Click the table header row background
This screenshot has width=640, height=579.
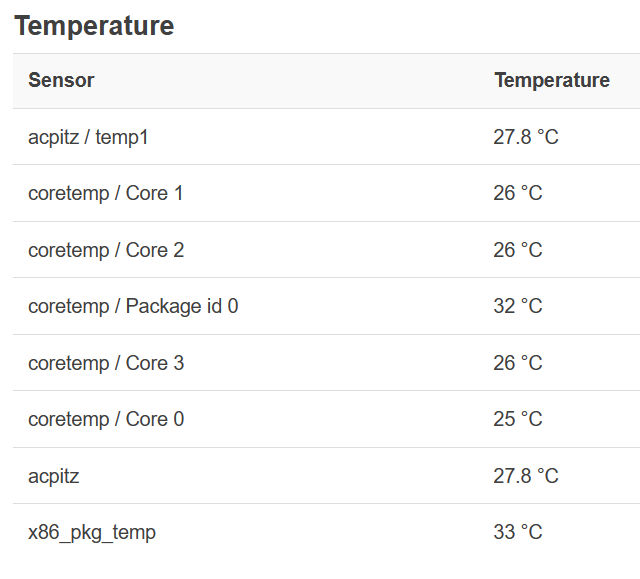point(300,81)
